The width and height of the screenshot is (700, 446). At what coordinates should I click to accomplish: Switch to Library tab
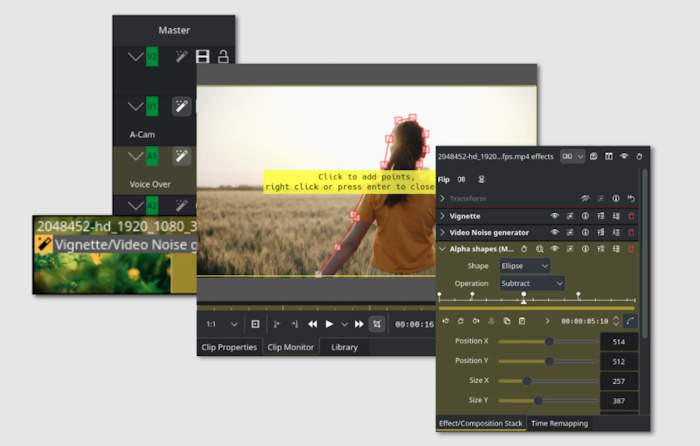coord(344,347)
